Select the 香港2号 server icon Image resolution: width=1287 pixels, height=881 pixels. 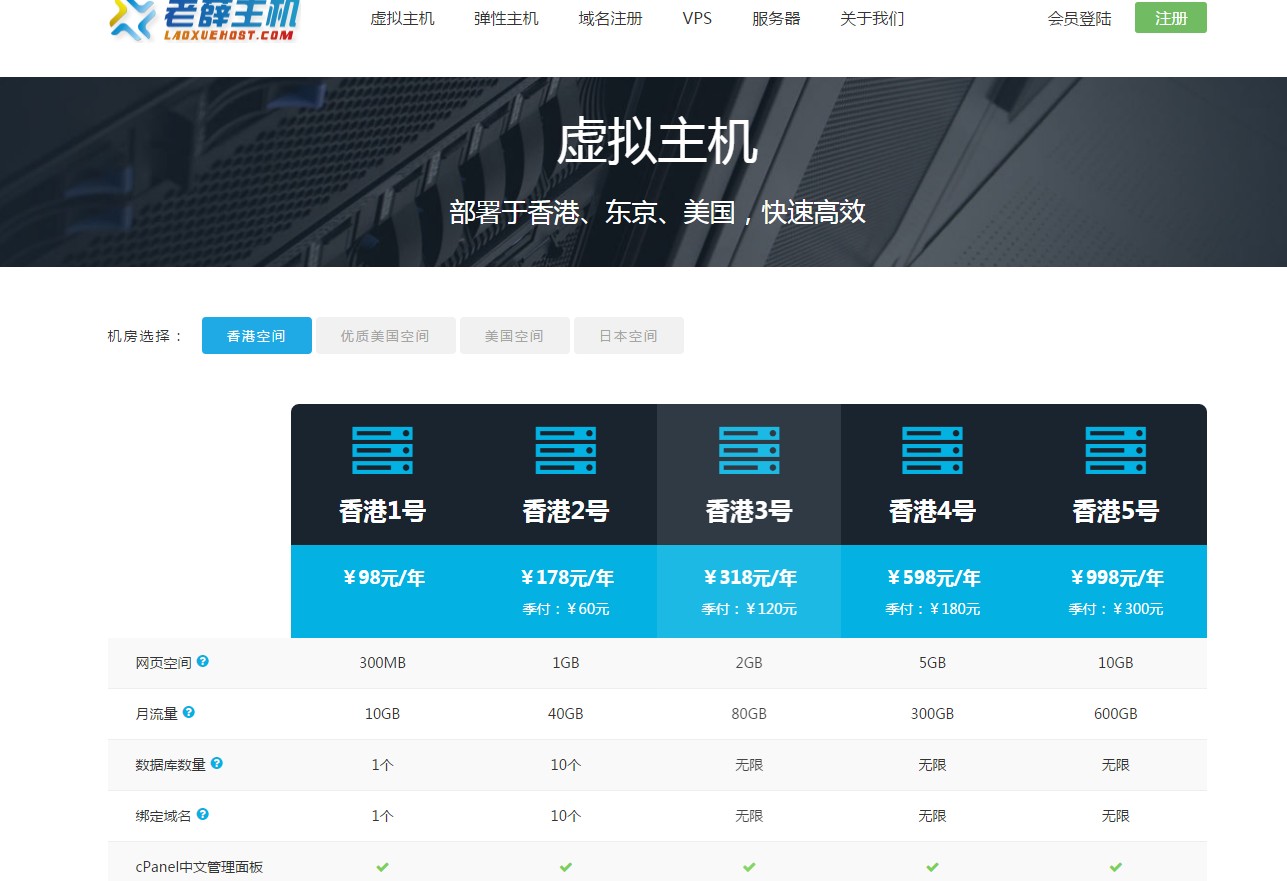(x=565, y=450)
